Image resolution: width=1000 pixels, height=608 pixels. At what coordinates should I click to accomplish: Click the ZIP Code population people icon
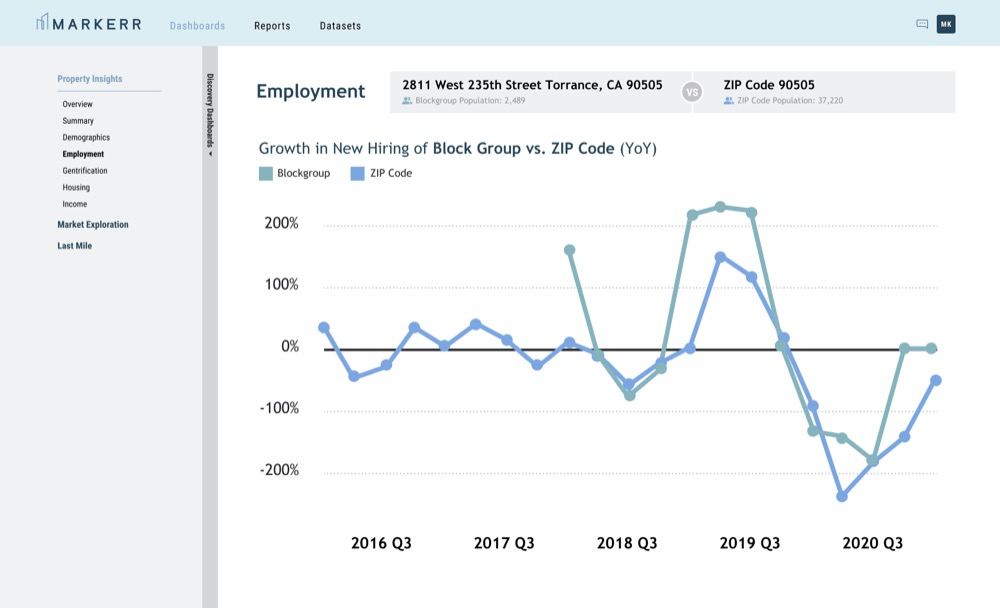coord(728,101)
